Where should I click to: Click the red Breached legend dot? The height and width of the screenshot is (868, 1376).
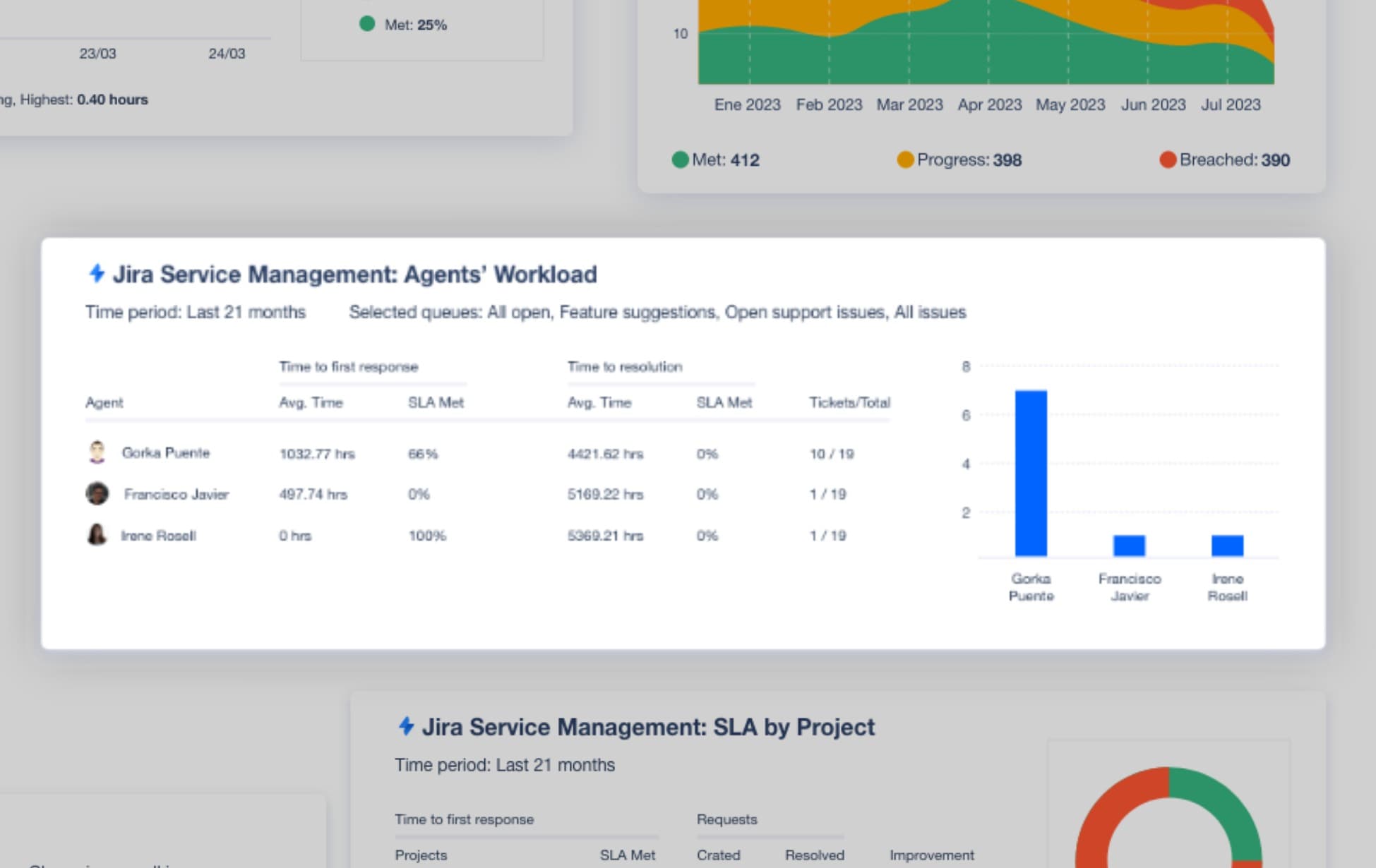pyautogui.click(x=1167, y=159)
